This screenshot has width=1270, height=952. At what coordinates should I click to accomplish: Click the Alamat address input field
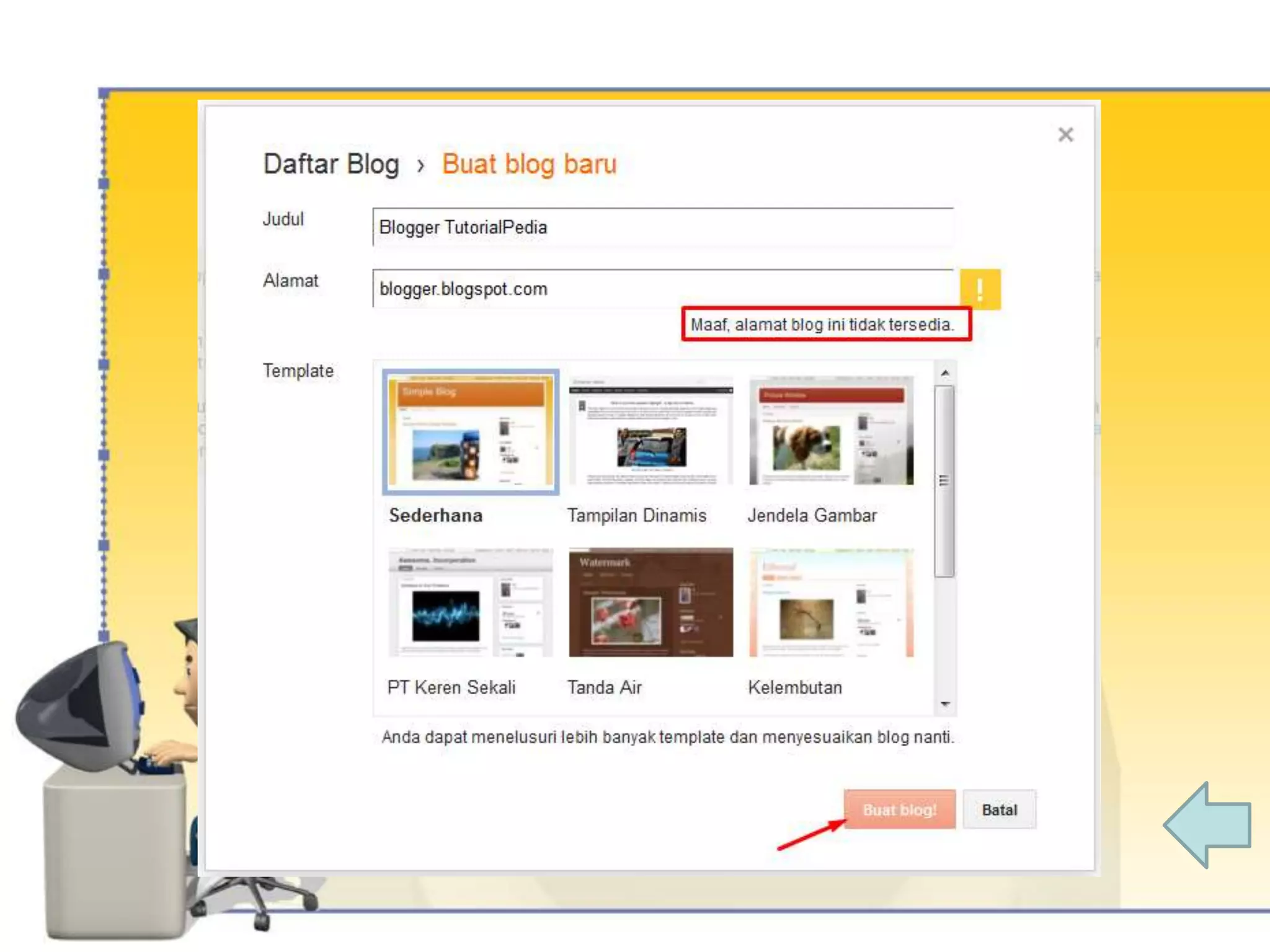[x=662, y=289]
